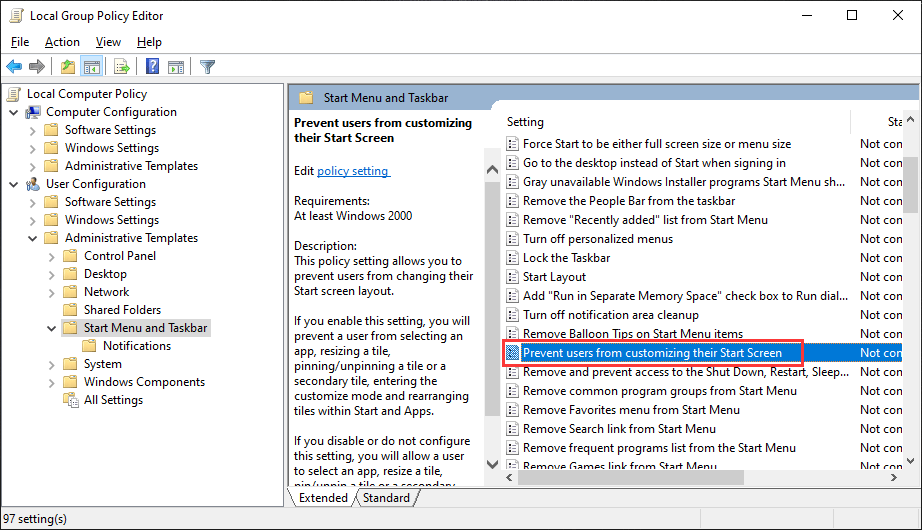
Task: Go up one level using folder icon
Action: coord(67,67)
